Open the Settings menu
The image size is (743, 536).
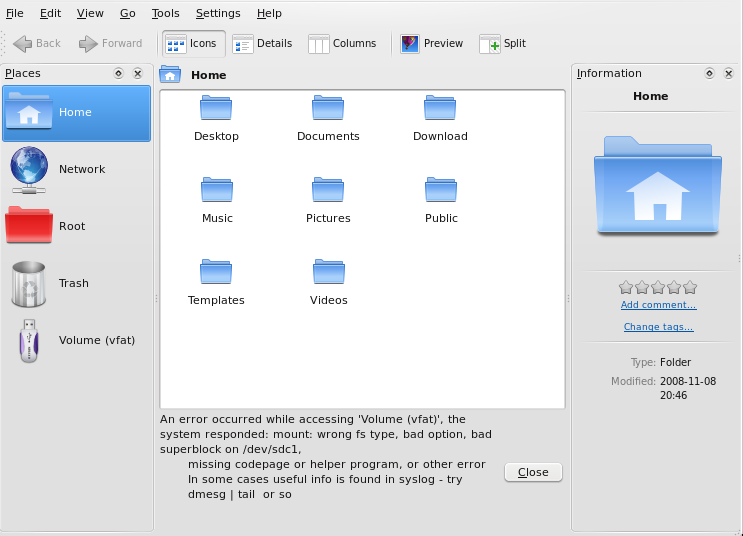[218, 14]
